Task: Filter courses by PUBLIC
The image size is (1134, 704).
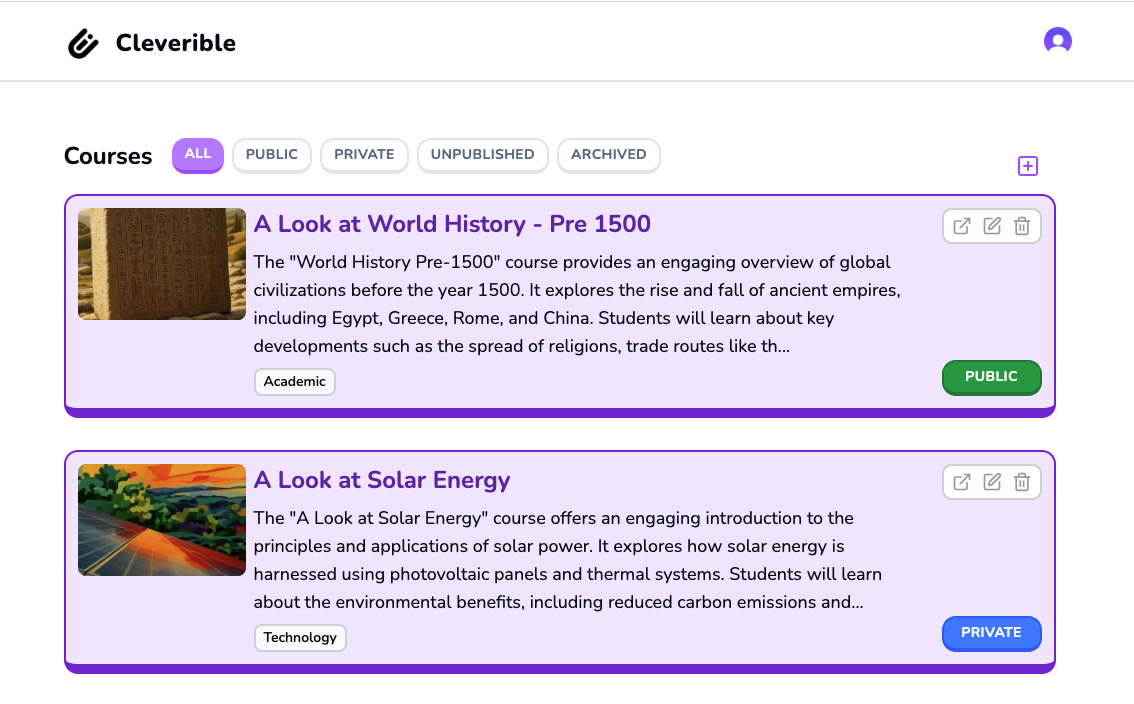Action: click(x=272, y=155)
